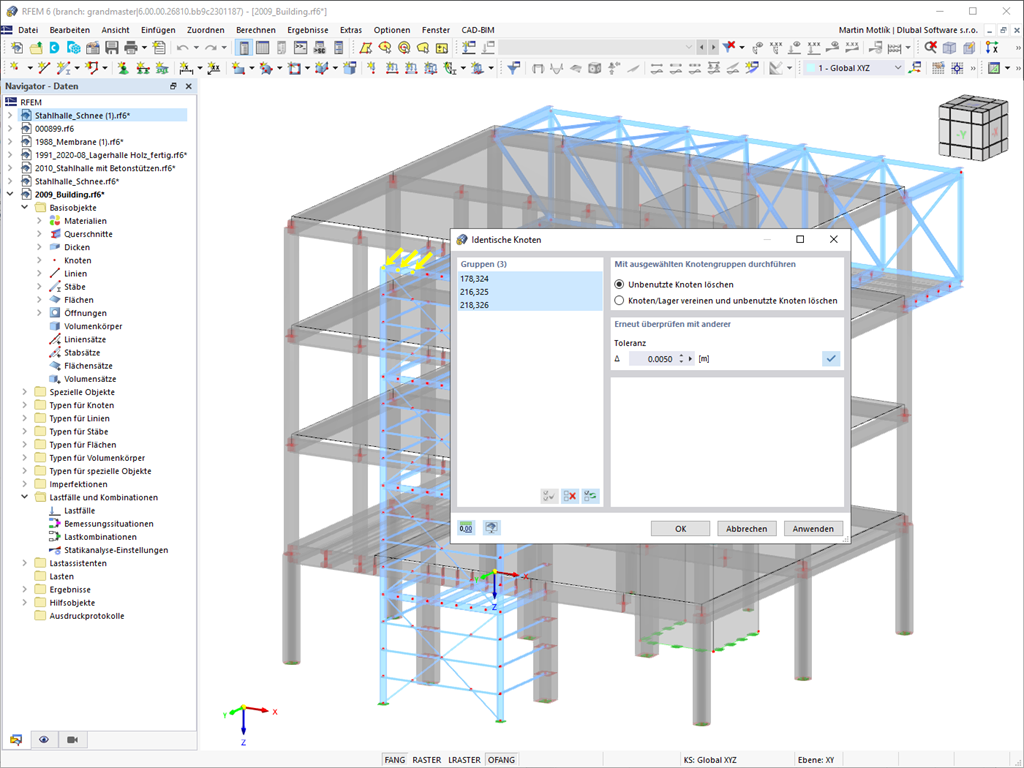Click the new node tool icon
This screenshot has width=1024, height=768.
click(14, 67)
